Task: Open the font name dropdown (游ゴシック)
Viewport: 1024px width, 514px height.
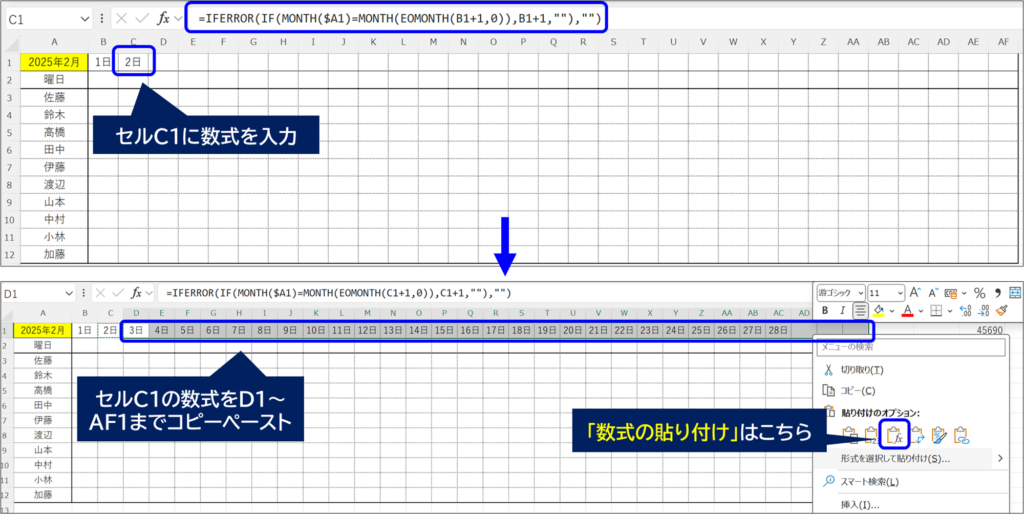Action: [838, 292]
